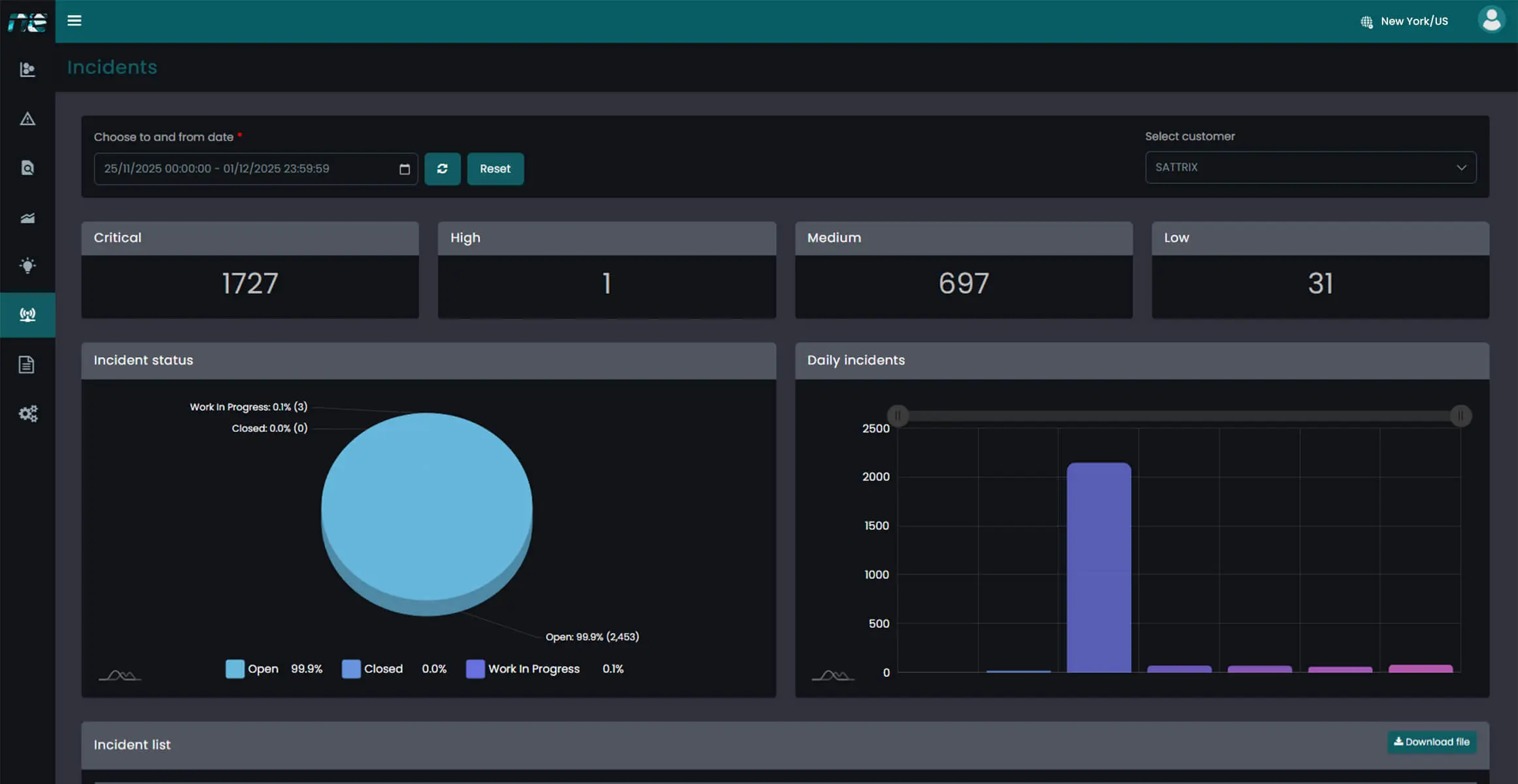
Task: Open the hamburger menu
Action: (x=75, y=21)
